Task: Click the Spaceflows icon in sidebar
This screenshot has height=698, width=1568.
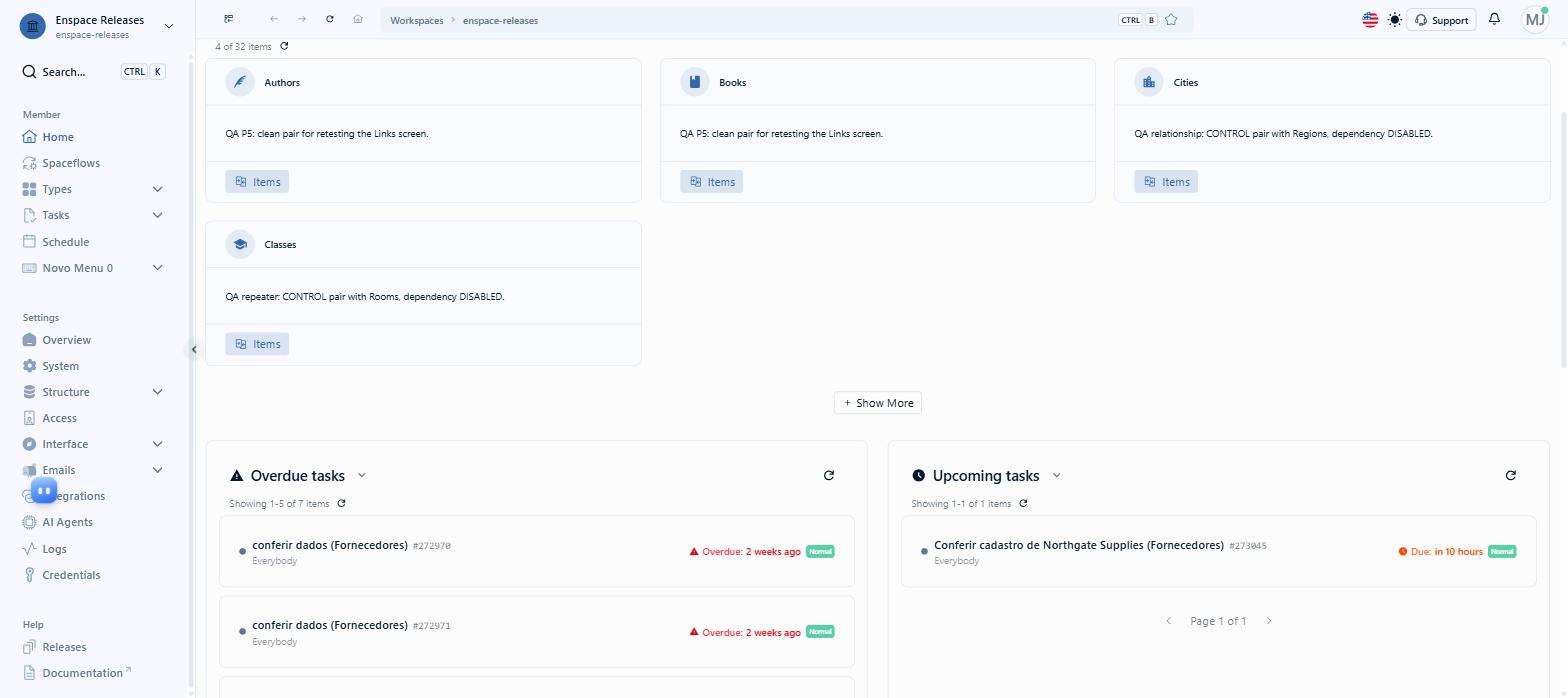Action: tap(29, 163)
